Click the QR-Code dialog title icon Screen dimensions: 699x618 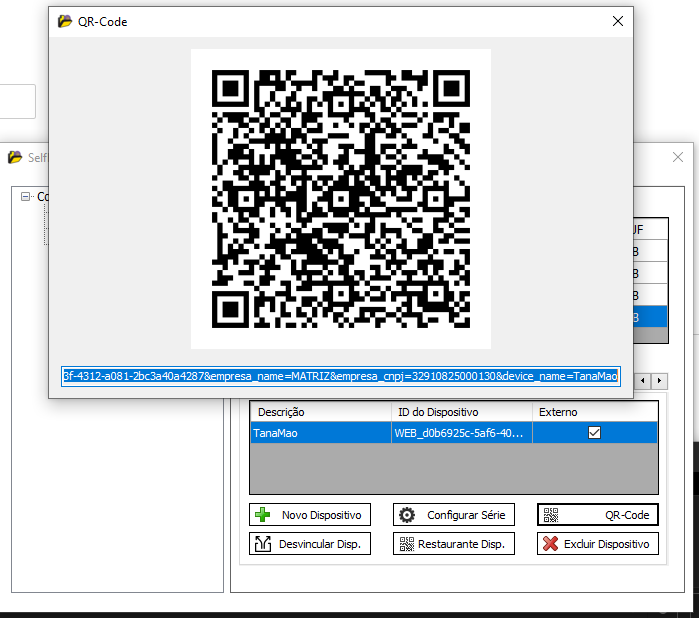(x=65, y=21)
